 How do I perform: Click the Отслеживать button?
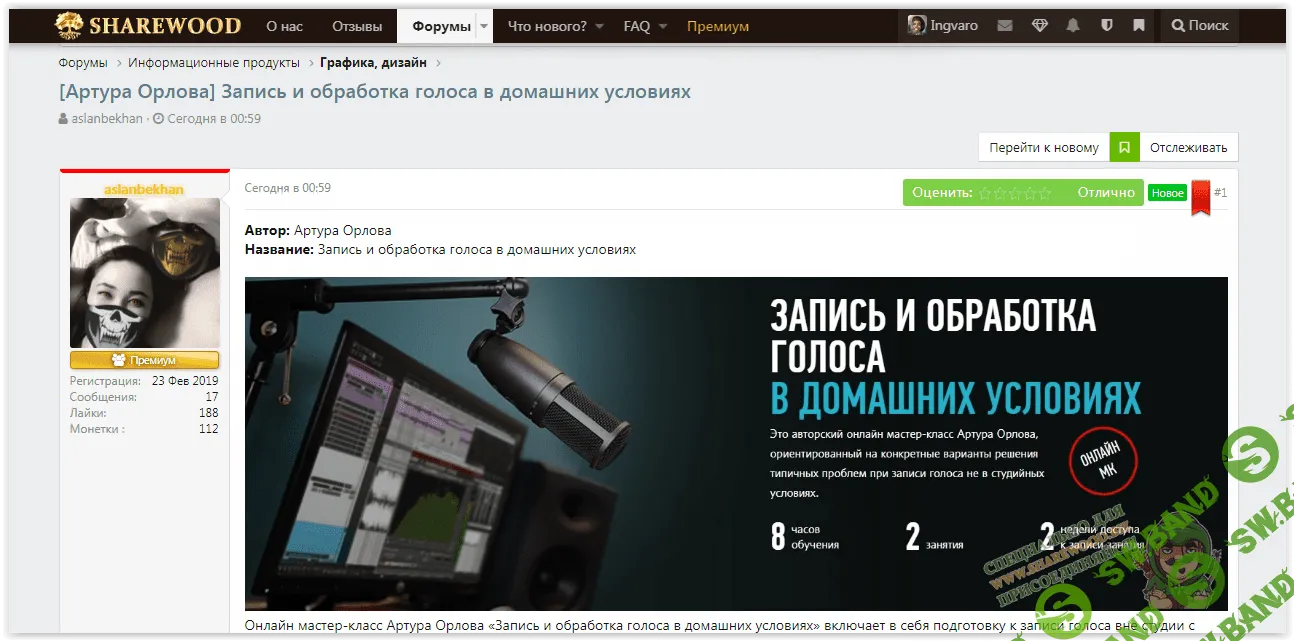[x=1188, y=147]
